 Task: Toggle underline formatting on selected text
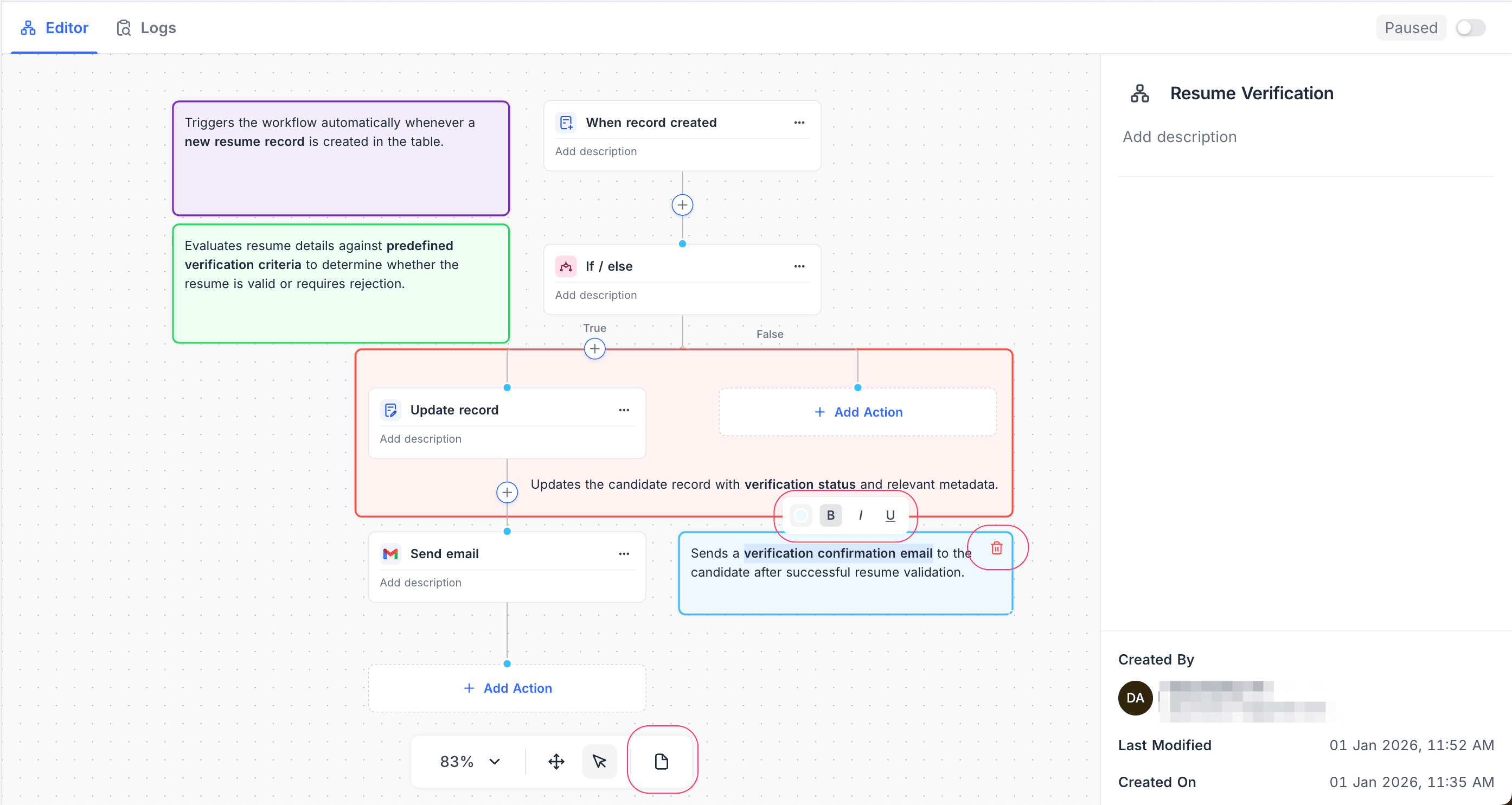click(x=890, y=515)
